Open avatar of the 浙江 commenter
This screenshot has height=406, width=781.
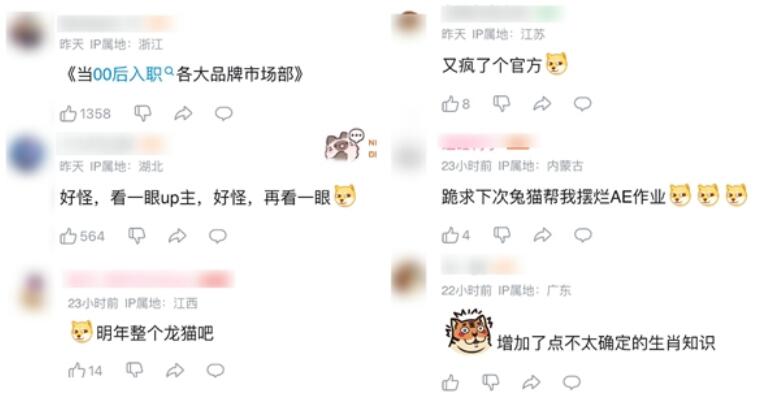(x=27, y=33)
